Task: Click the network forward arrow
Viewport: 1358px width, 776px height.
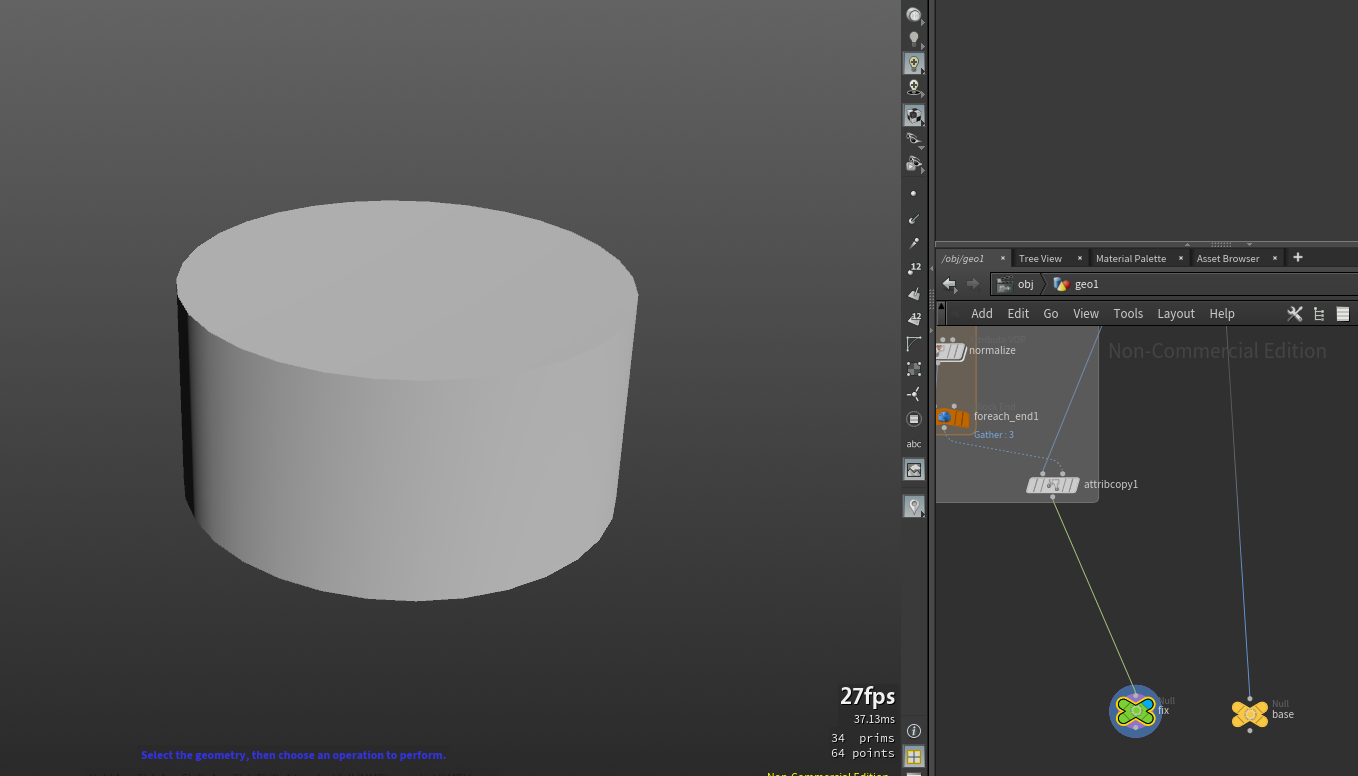Action: pos(972,284)
